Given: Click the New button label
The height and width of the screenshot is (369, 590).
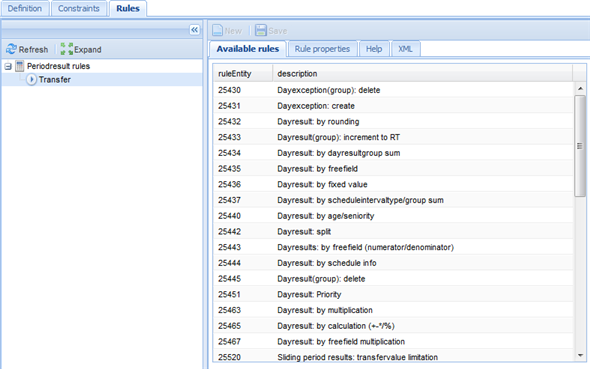Looking at the screenshot, I should pos(233,31).
